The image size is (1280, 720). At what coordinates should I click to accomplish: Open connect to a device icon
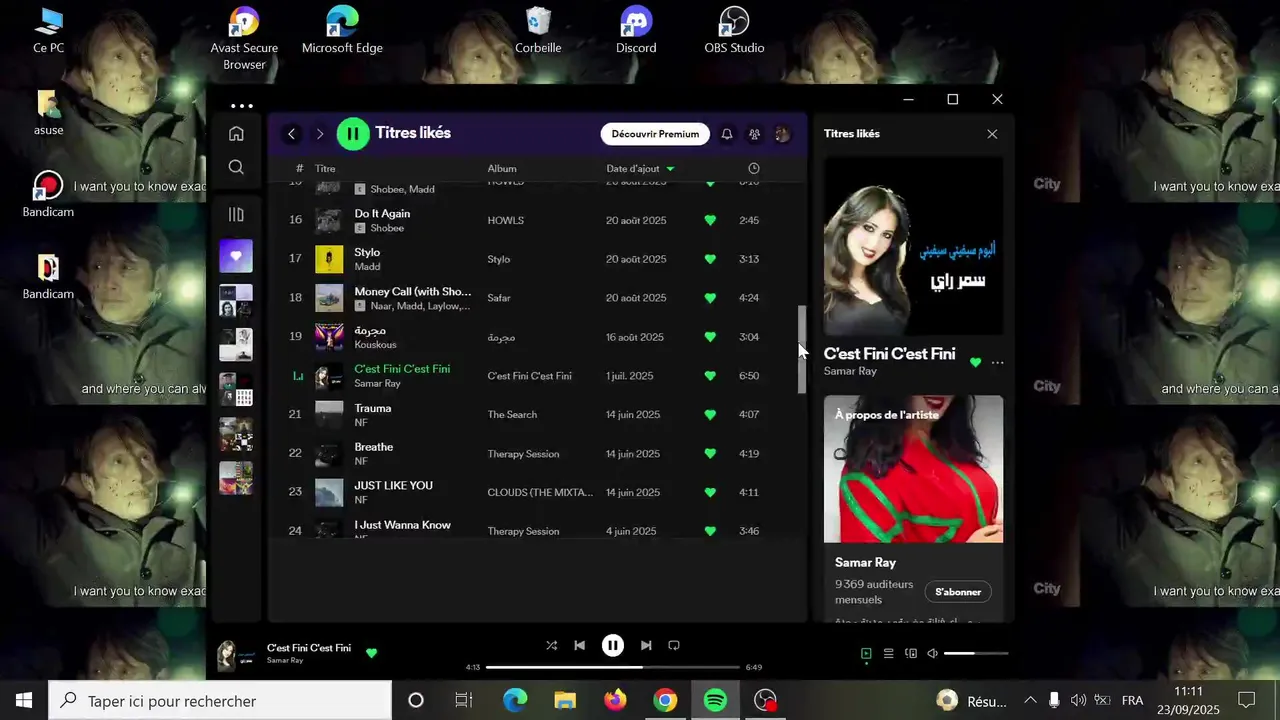coord(910,654)
